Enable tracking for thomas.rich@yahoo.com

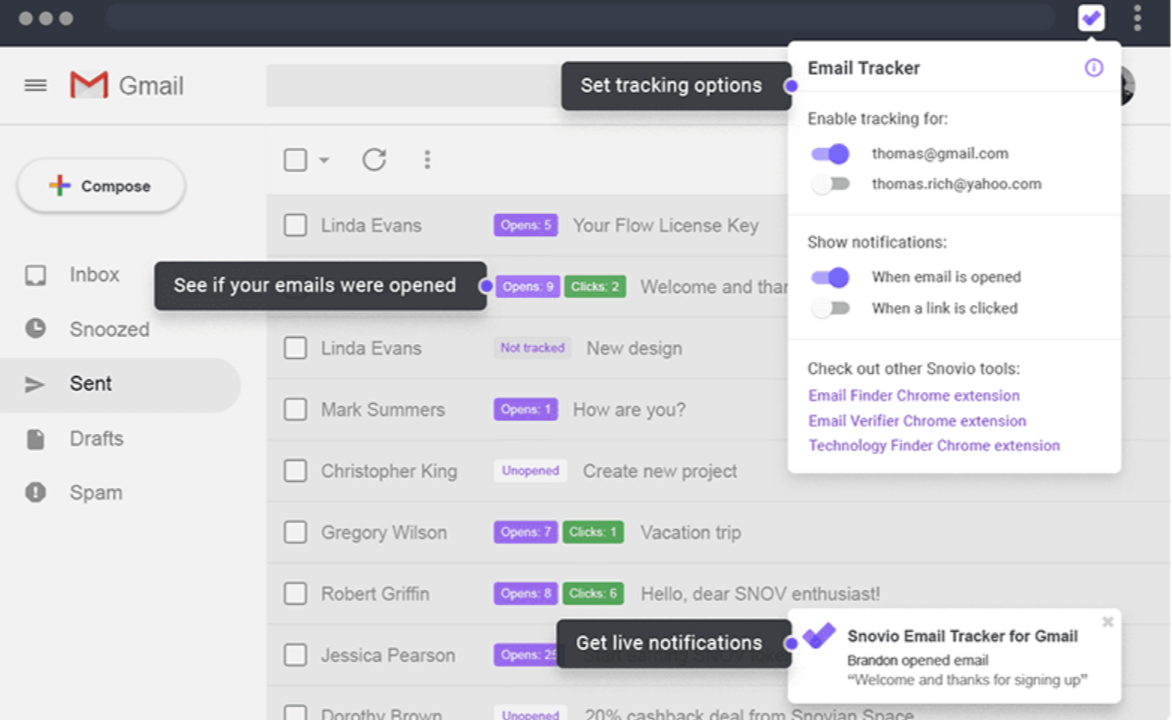[830, 184]
